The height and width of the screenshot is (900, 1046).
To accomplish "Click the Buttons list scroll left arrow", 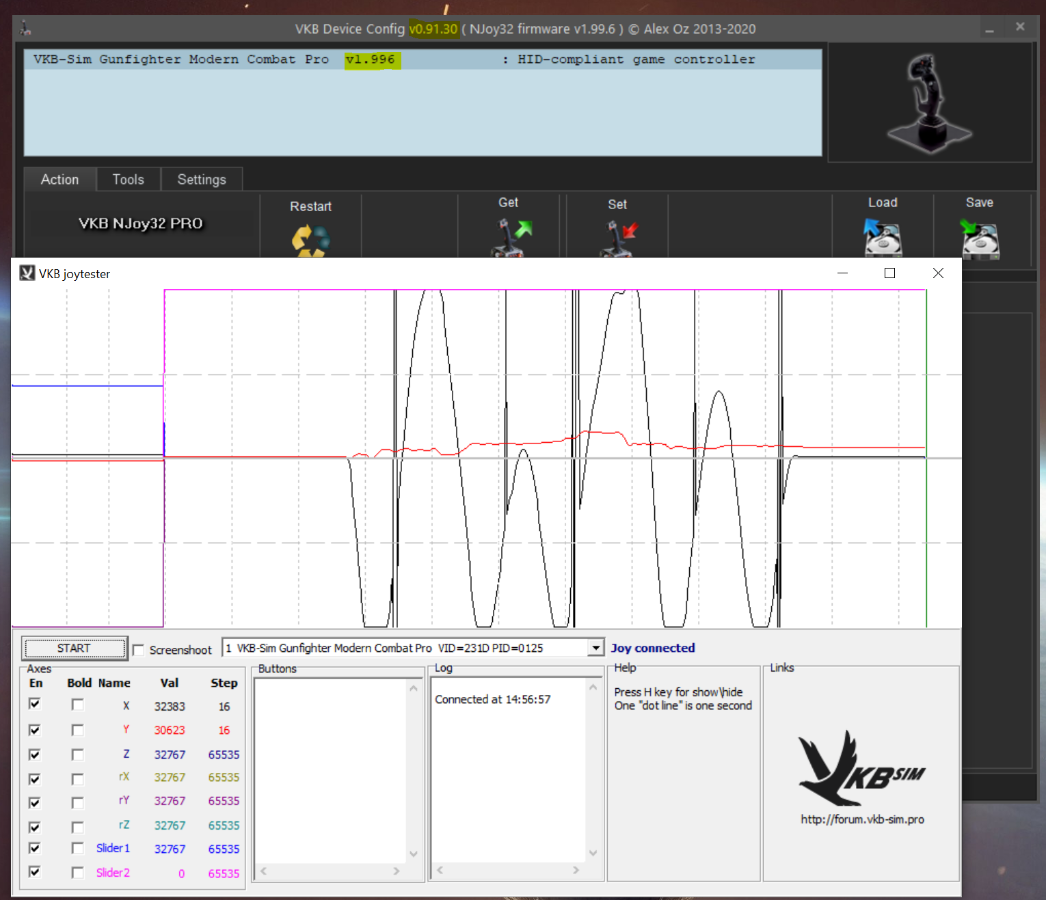I will [x=264, y=871].
